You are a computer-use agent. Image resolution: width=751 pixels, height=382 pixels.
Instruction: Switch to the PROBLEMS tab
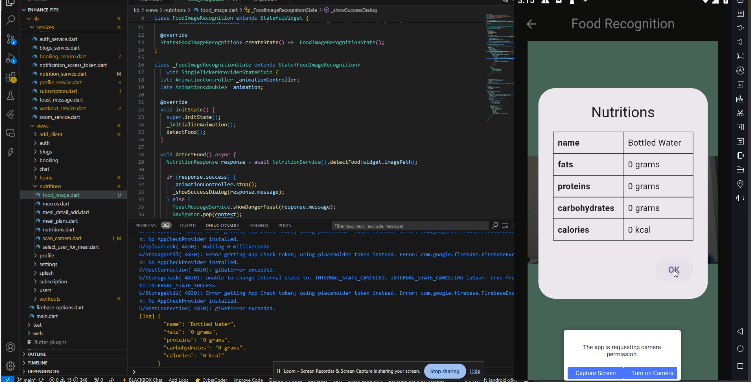(146, 225)
